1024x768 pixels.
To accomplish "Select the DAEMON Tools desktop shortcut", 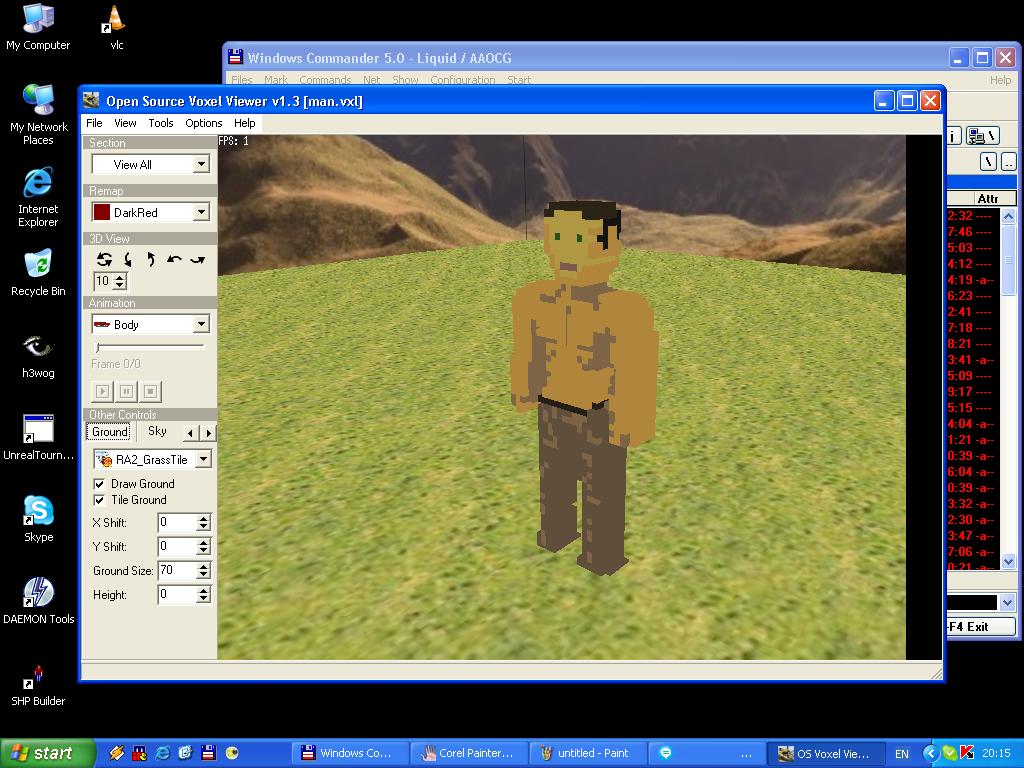I will pyautogui.click(x=38, y=601).
